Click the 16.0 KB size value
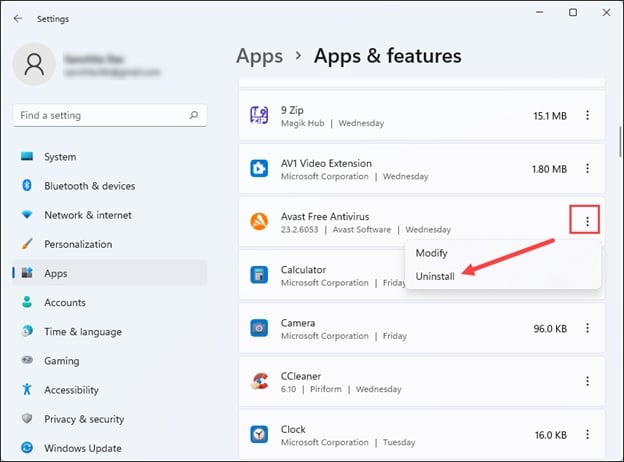 pyautogui.click(x=551, y=435)
